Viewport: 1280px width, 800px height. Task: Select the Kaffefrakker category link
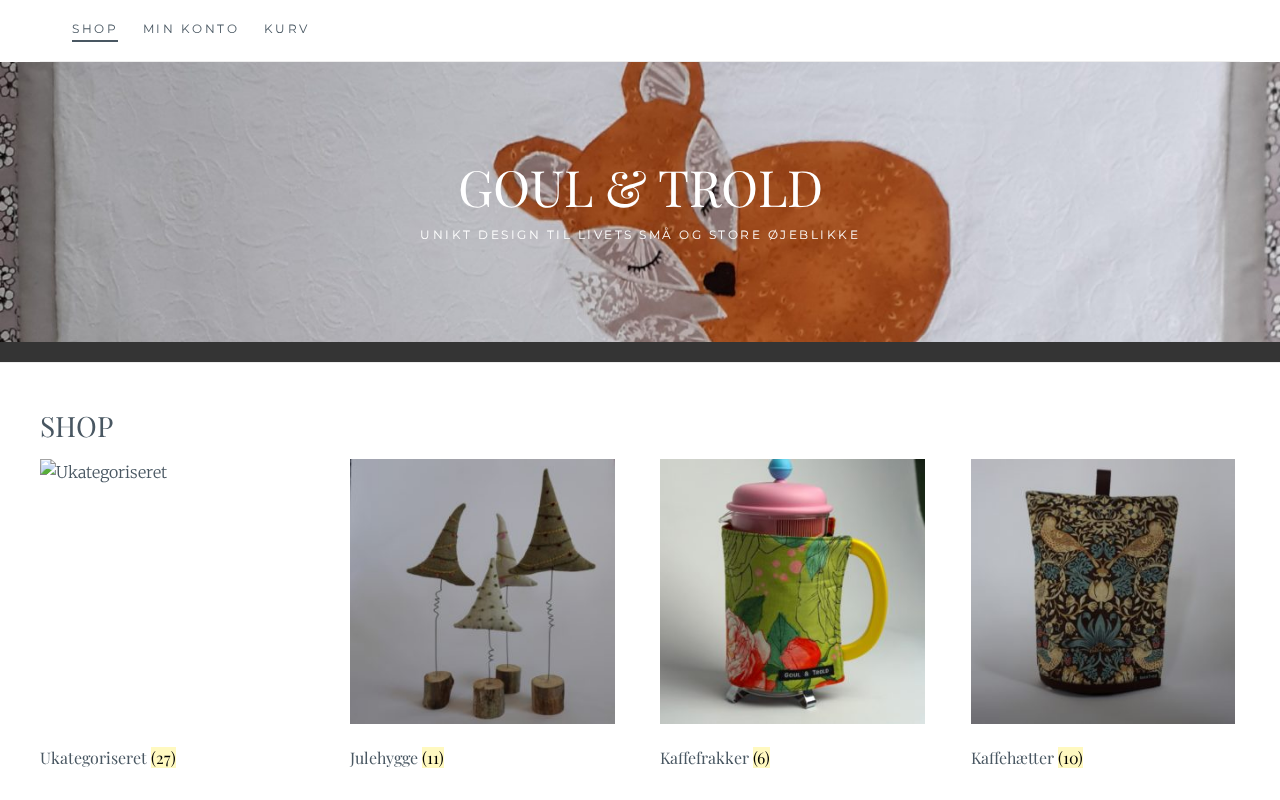pyautogui.click(x=704, y=758)
